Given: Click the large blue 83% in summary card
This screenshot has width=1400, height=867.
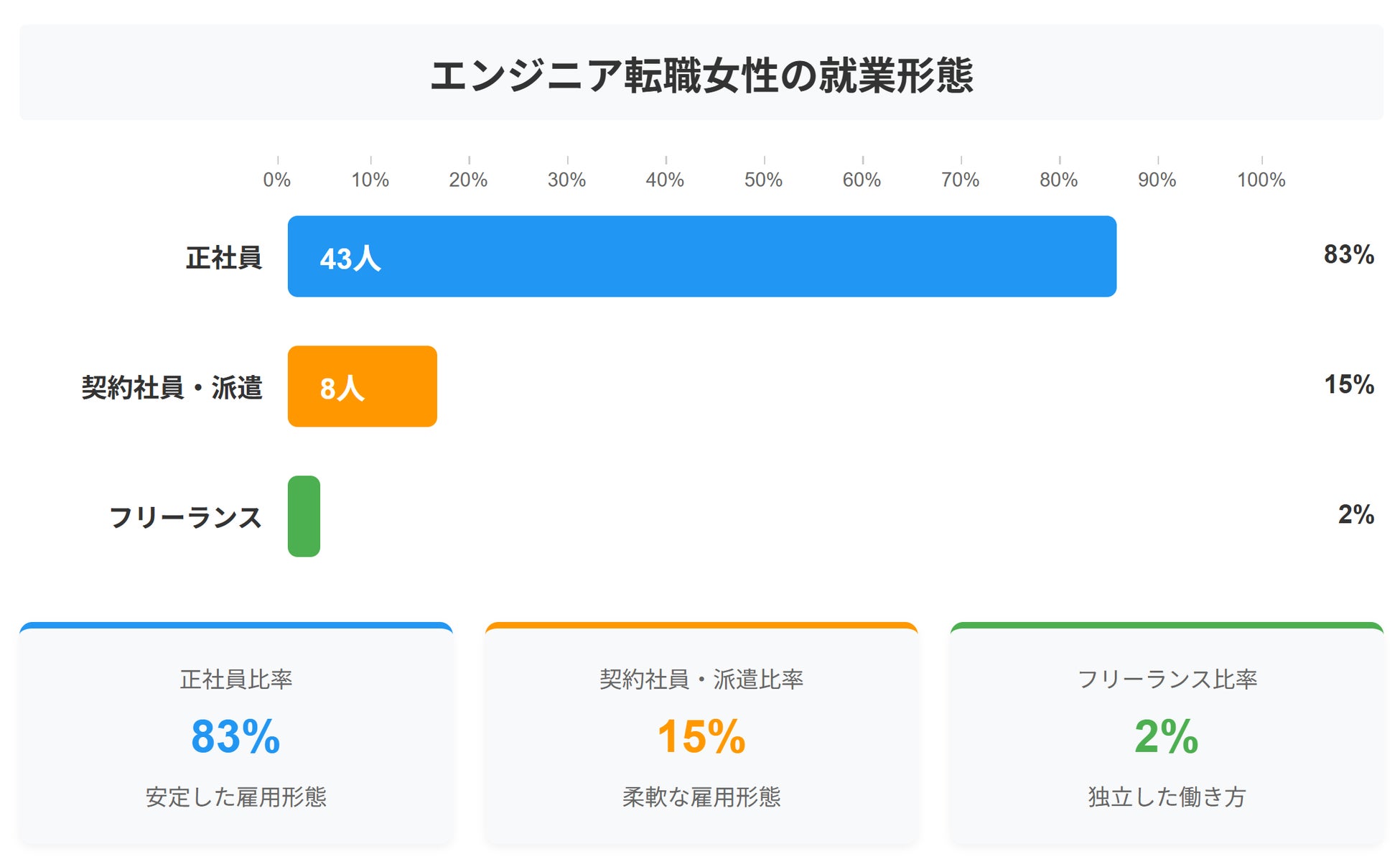Looking at the screenshot, I should point(235,737).
